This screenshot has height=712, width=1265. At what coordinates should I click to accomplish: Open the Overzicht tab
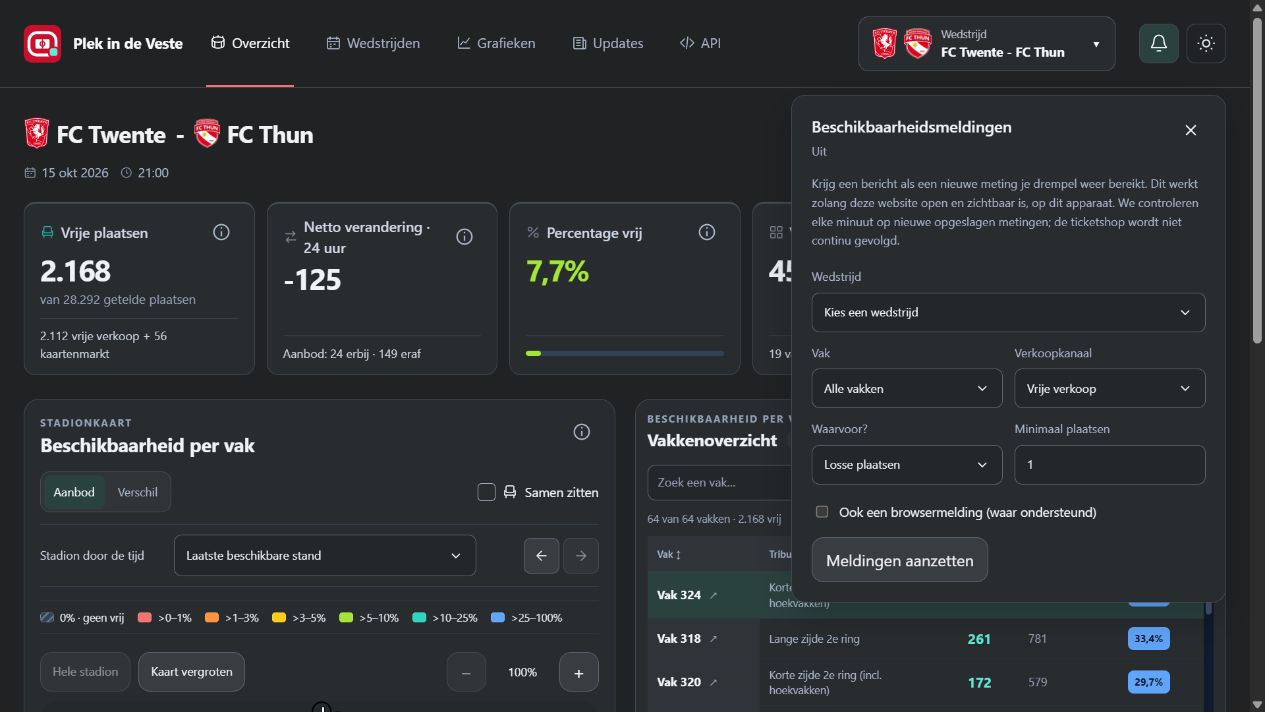[x=250, y=43]
